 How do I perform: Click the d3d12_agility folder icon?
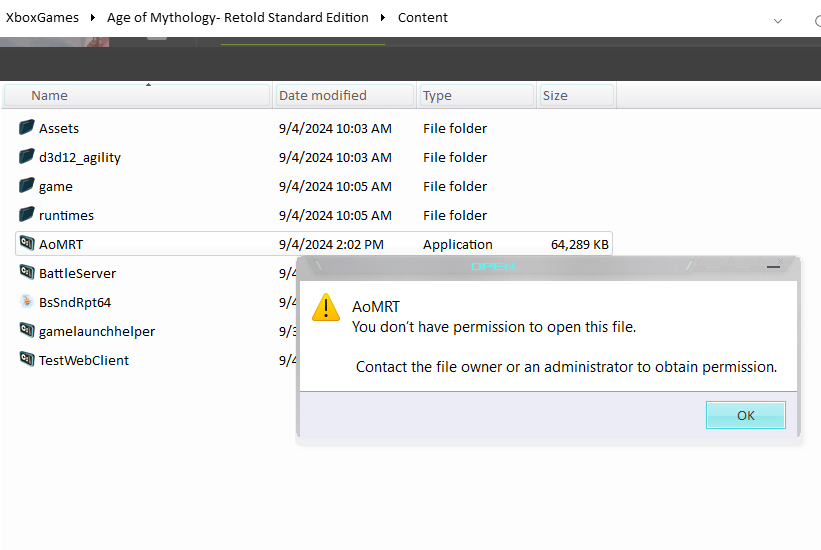coord(26,156)
